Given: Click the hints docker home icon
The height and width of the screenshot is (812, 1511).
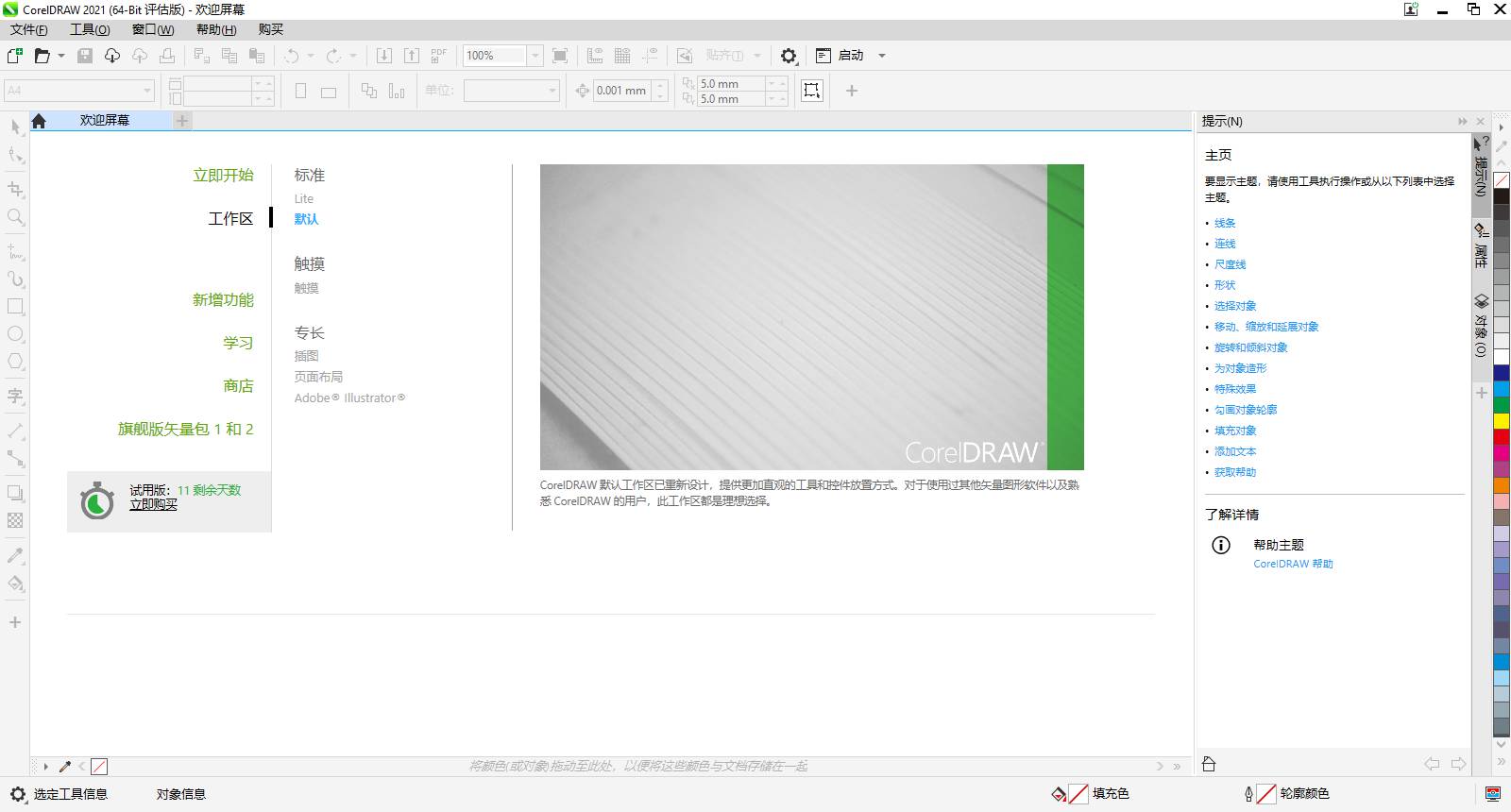Looking at the screenshot, I should (x=1209, y=764).
